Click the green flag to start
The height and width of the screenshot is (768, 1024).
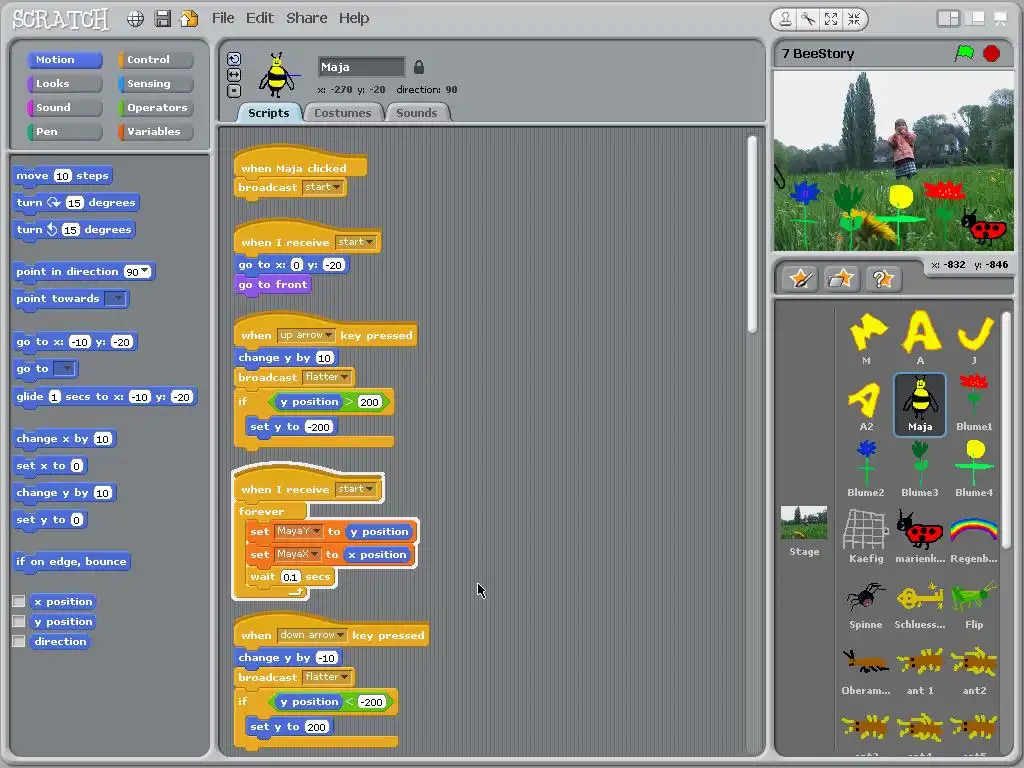click(964, 54)
